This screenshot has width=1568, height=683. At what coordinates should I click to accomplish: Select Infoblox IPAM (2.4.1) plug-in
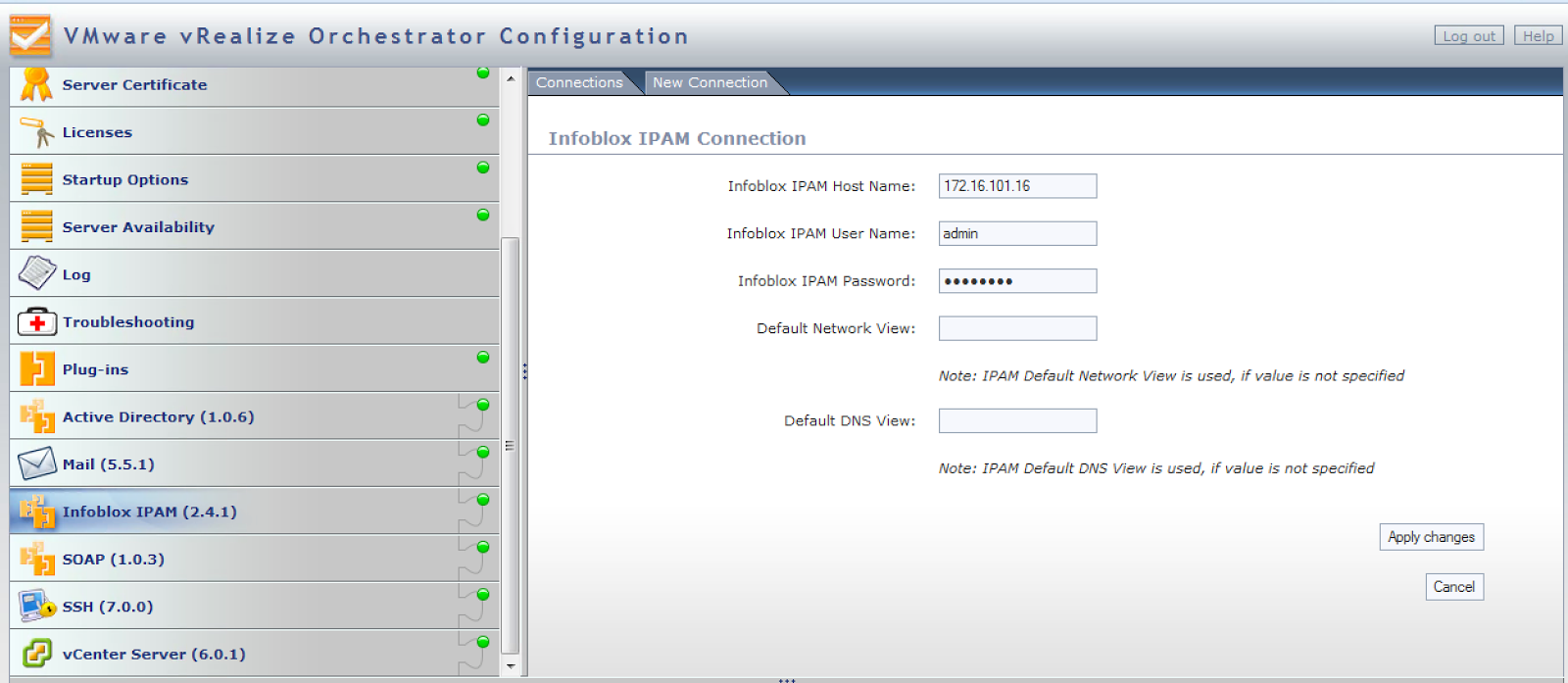click(x=255, y=512)
